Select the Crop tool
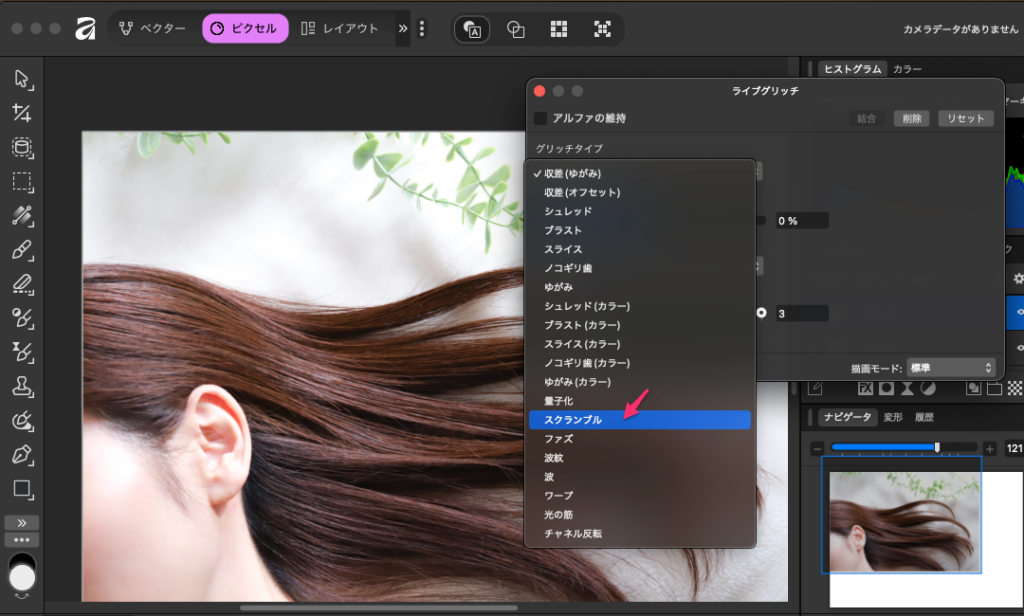1024x616 pixels. point(22,114)
